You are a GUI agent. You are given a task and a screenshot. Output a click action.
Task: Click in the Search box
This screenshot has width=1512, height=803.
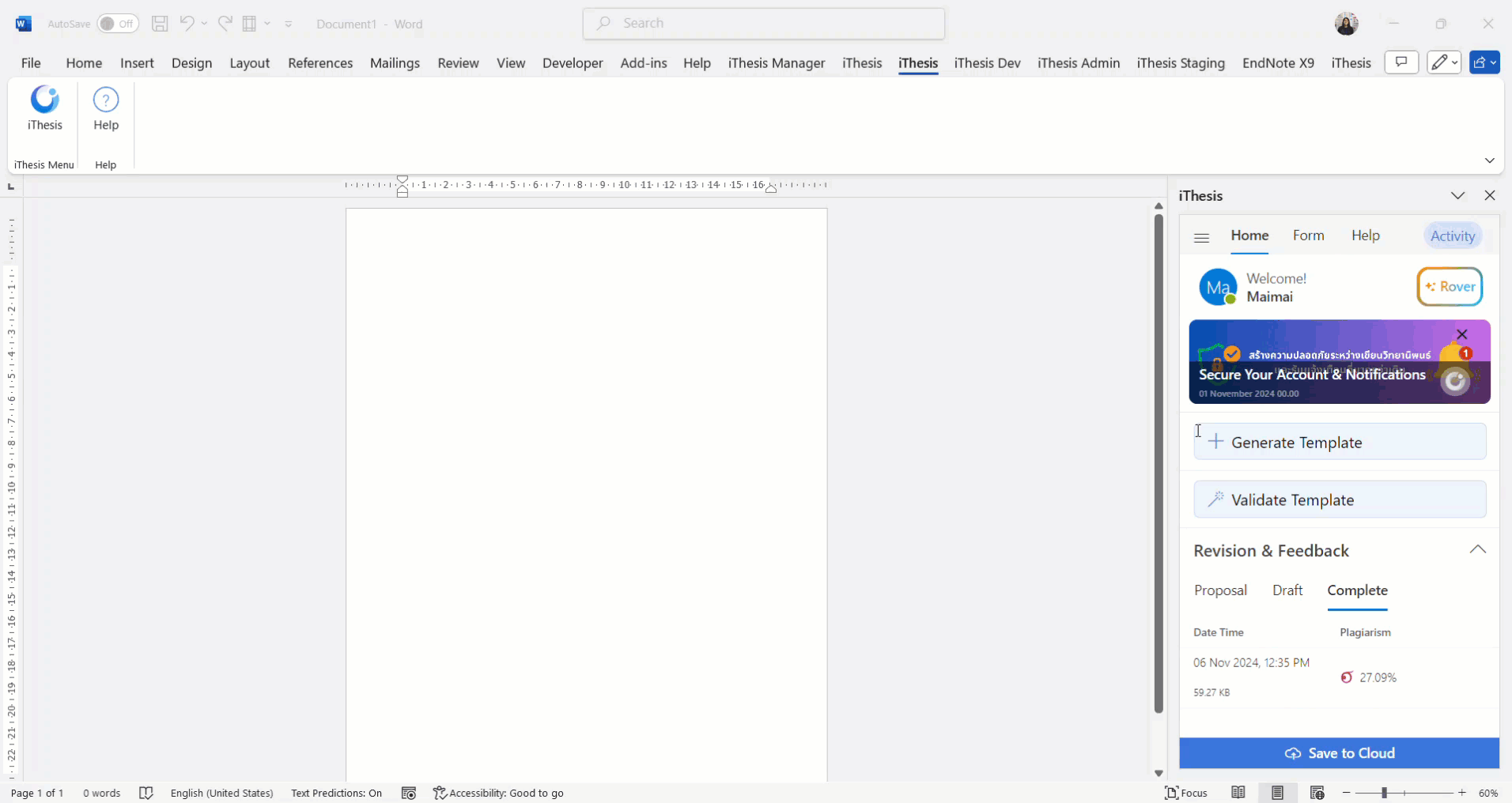click(x=764, y=24)
